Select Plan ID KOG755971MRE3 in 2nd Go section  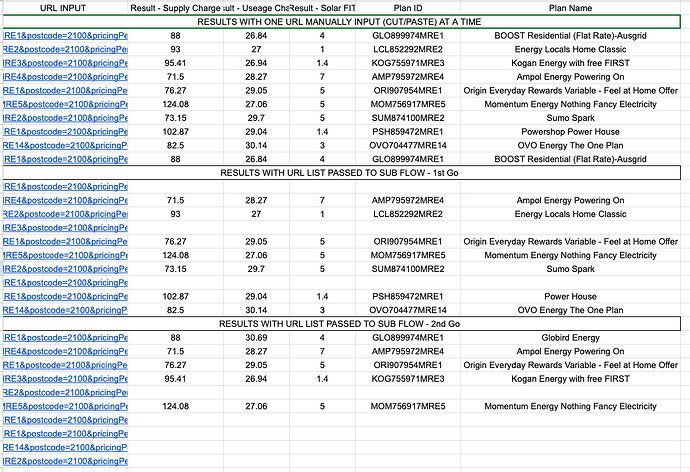pyautogui.click(x=408, y=379)
